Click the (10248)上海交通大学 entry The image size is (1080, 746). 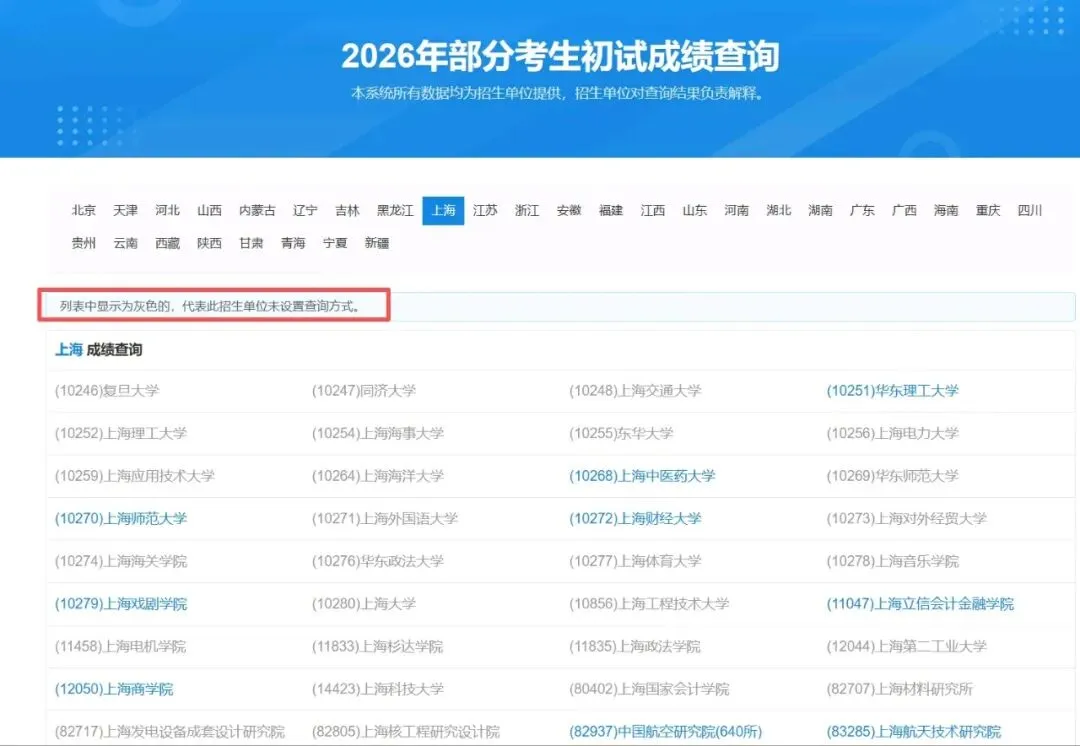coord(636,391)
